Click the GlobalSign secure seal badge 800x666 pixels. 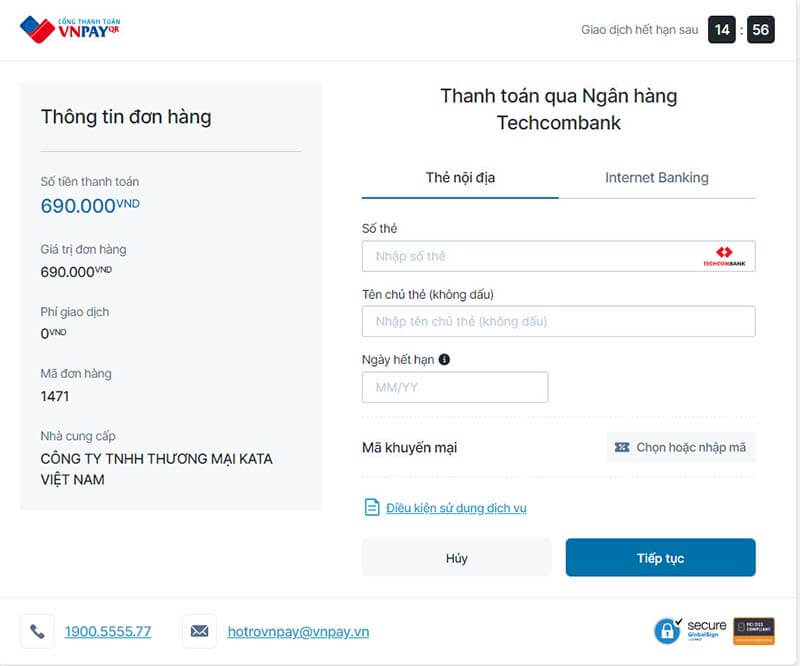[690, 630]
